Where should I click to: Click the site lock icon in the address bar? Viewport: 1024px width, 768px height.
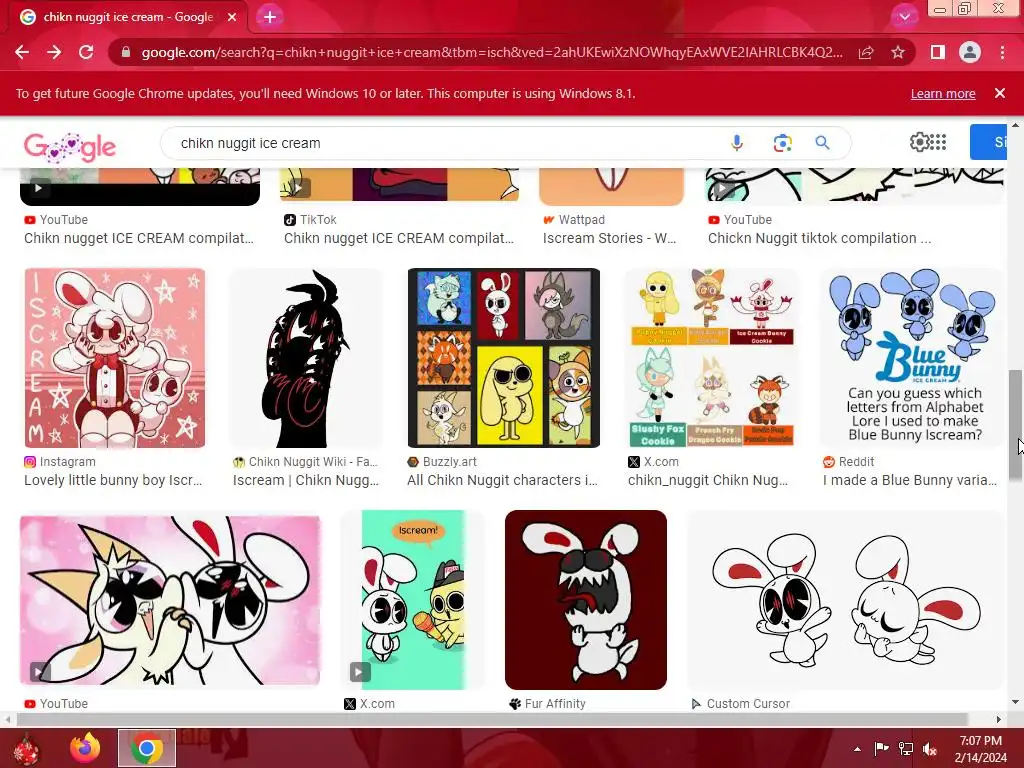[126, 52]
